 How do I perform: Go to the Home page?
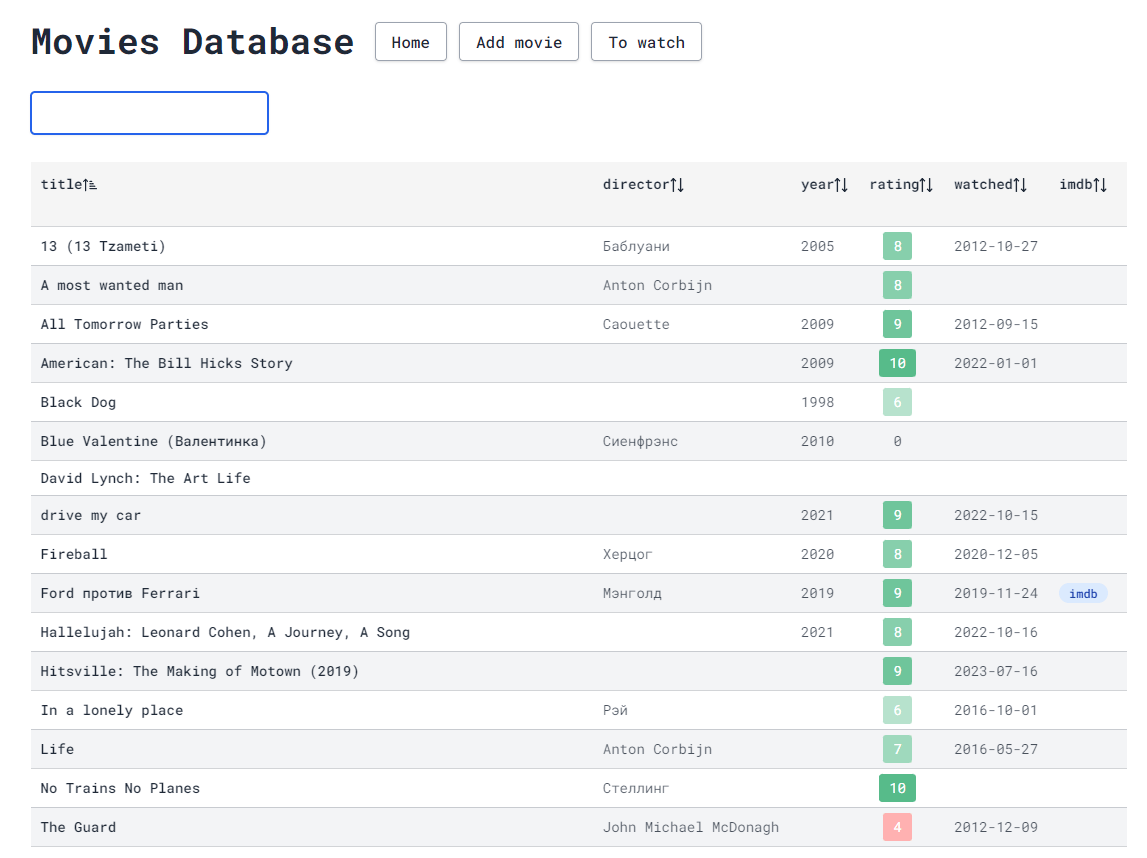(x=410, y=42)
